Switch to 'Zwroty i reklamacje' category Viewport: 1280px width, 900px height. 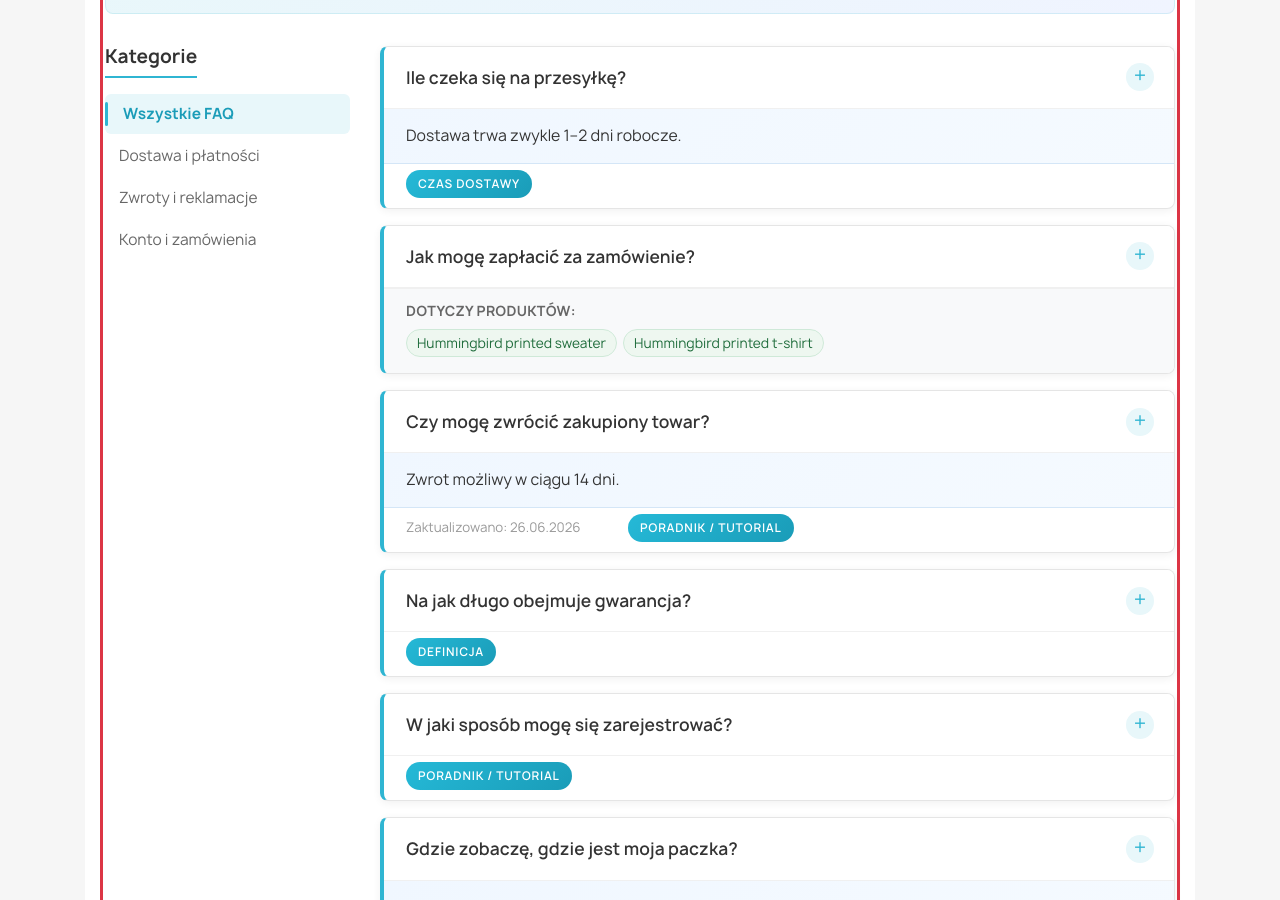228,198
